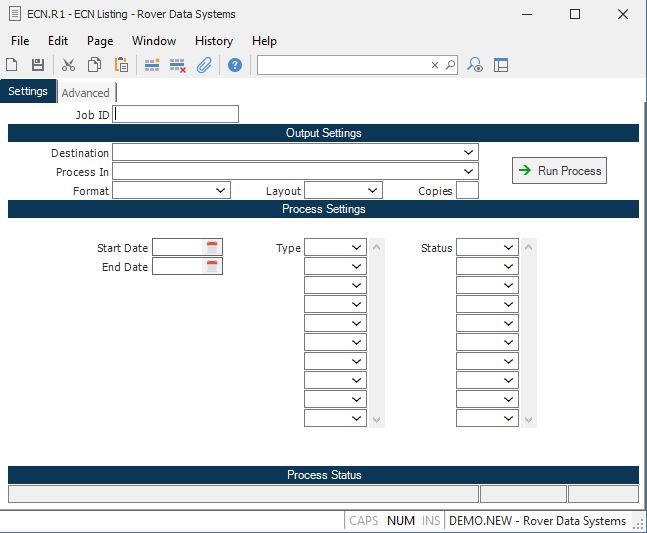Image resolution: width=647 pixels, height=533 pixels.
Task: Click the Cut scissors icon
Action: 68,65
